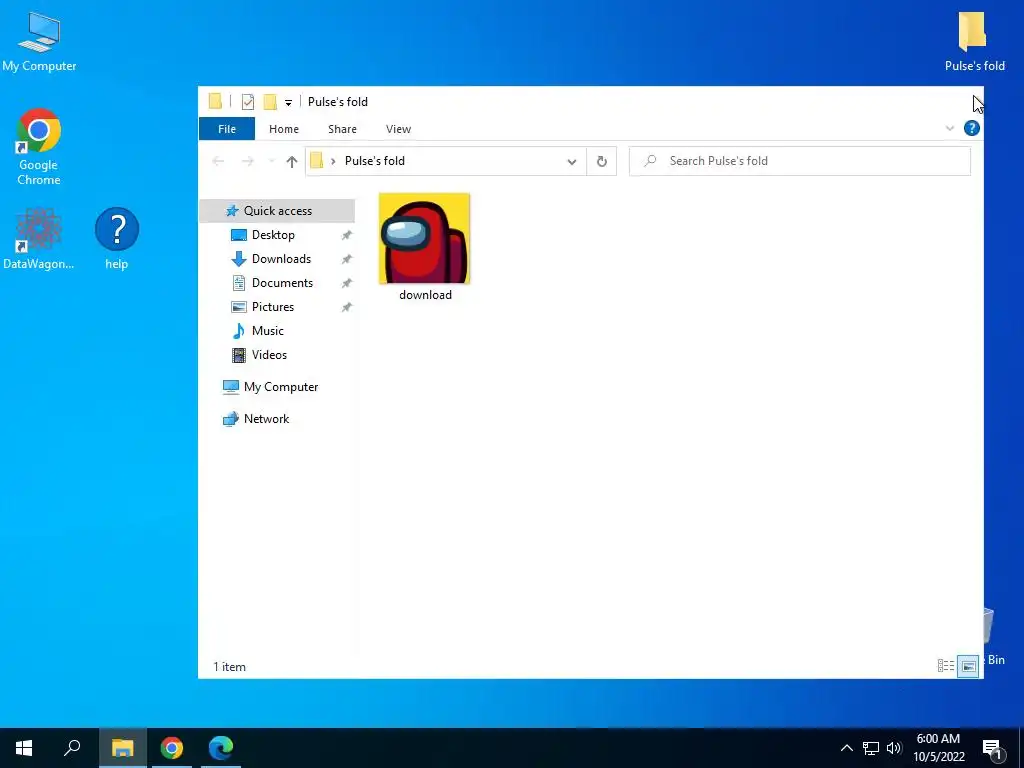Select Network in the navigation pane
This screenshot has height=768, width=1024.
click(266, 419)
